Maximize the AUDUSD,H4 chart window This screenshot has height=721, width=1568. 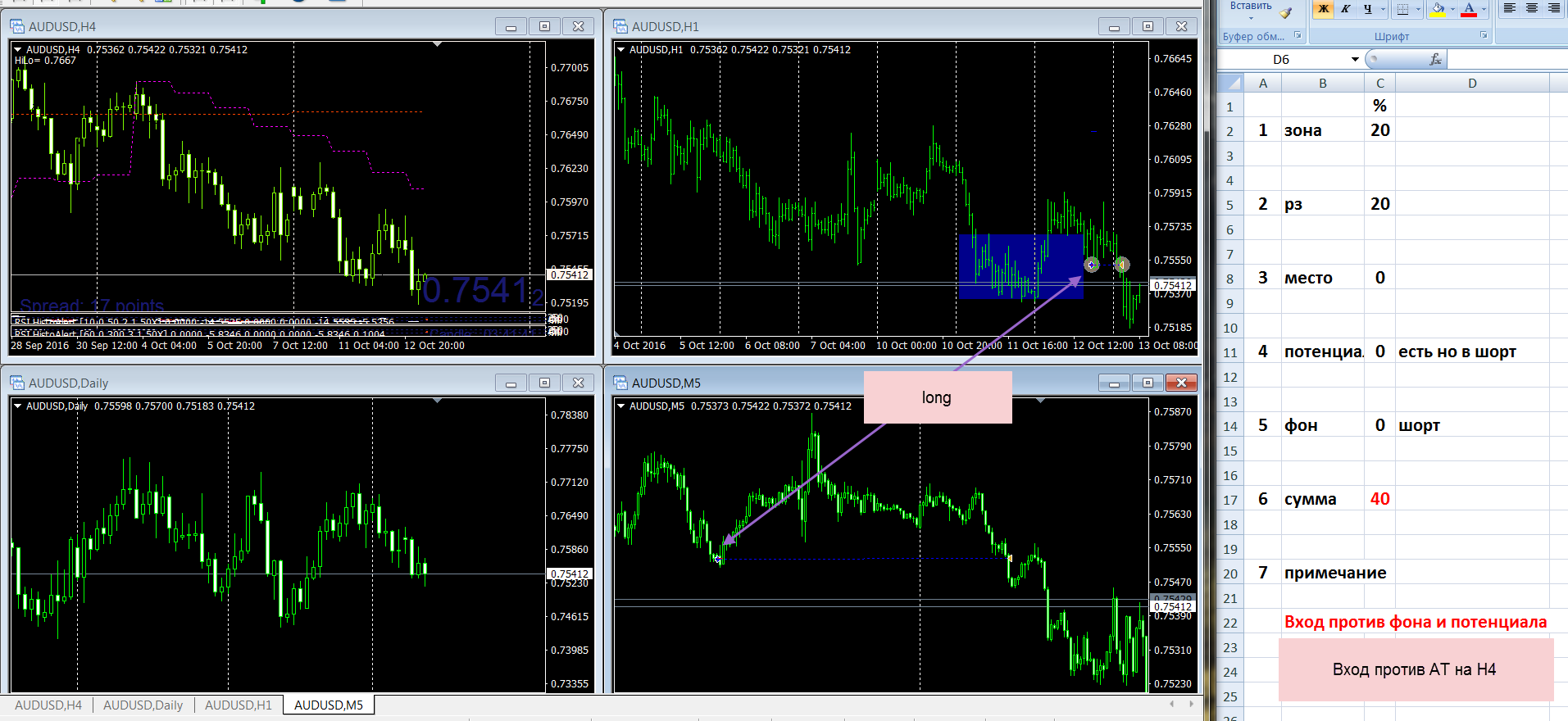[544, 26]
